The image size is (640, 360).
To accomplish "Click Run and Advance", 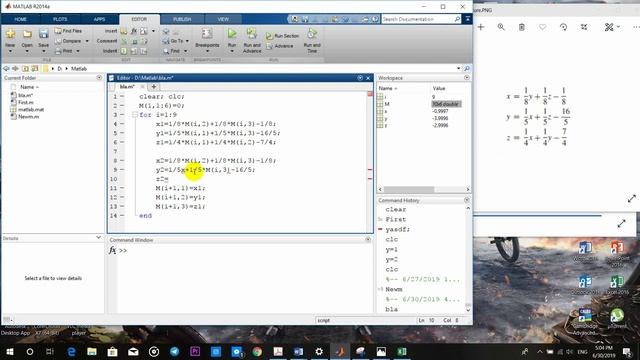I will point(252,40).
